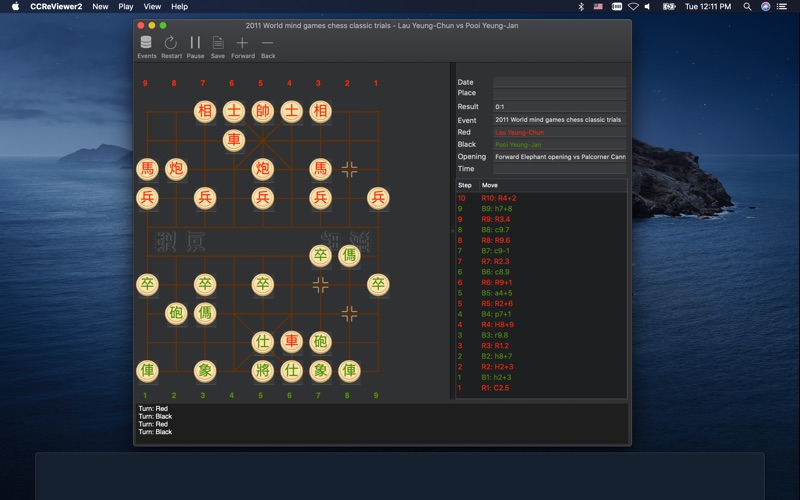The width and height of the screenshot is (800, 500).
Task: Select the black cannon 砲 on green file 2
Action: (176, 313)
